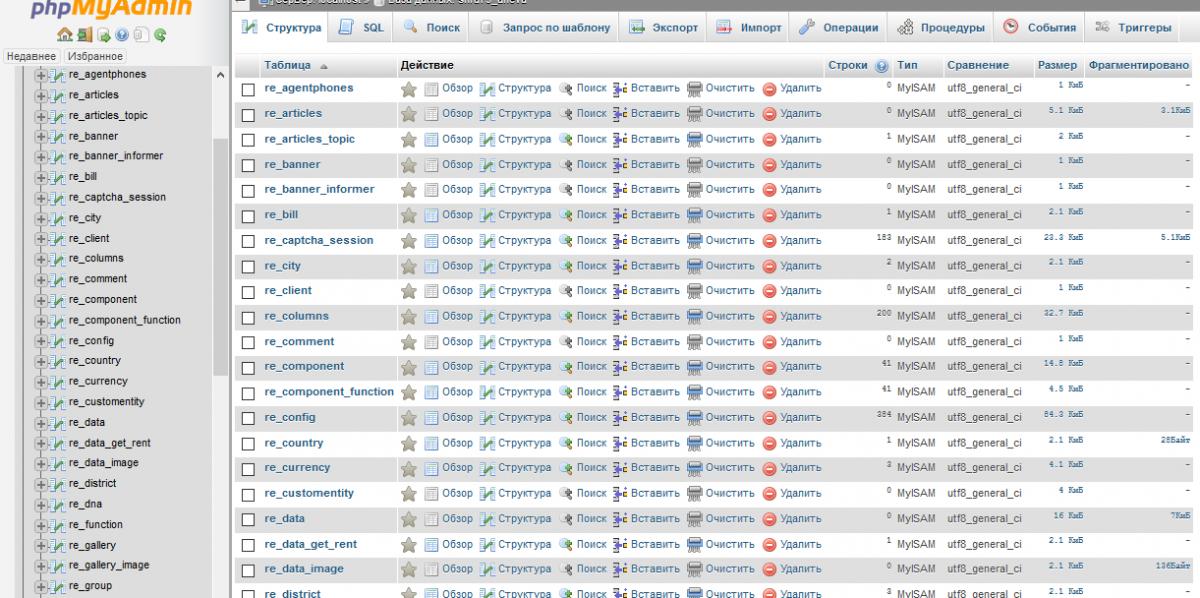Click empty icon for re_currency row
The width and height of the screenshot is (1200, 598).
pyautogui.click(x=695, y=468)
